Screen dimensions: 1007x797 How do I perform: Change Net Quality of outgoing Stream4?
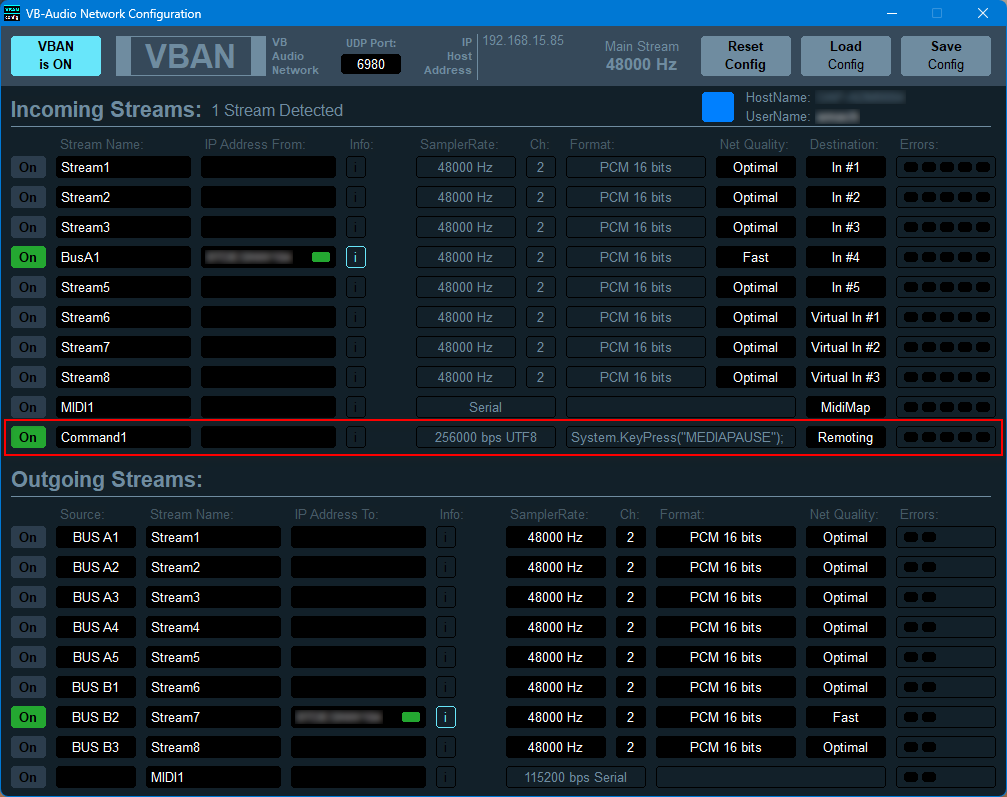[x=846, y=627]
